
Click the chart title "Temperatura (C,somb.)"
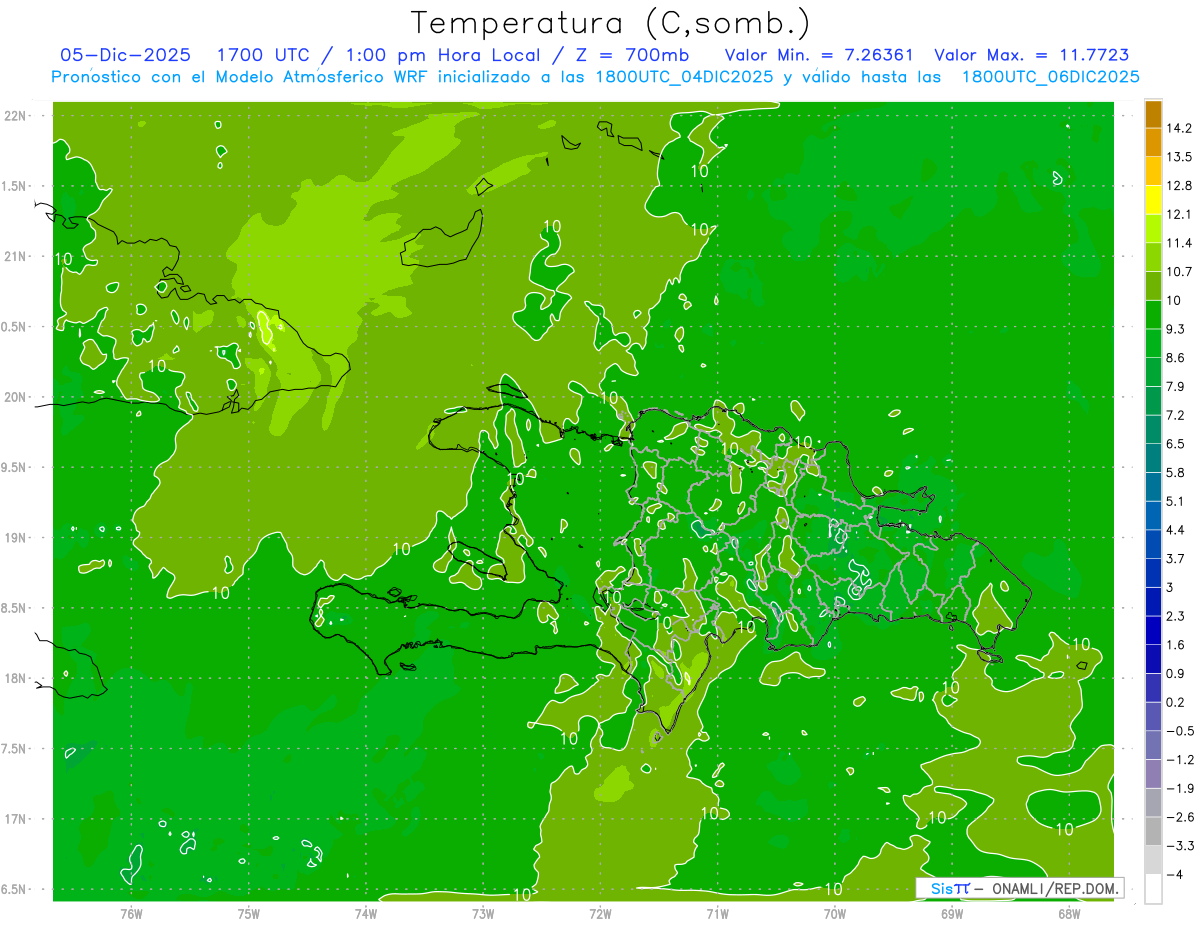[611, 23]
